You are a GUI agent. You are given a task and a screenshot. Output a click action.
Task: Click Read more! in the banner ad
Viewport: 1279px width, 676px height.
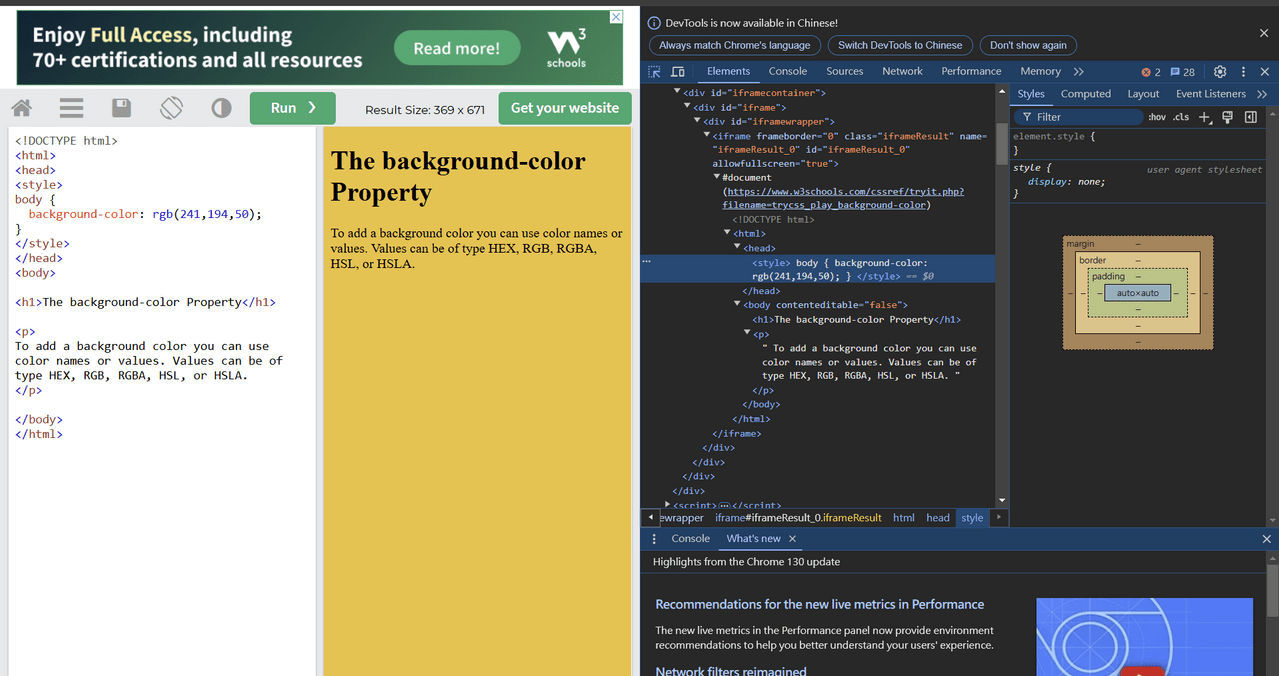[457, 48]
